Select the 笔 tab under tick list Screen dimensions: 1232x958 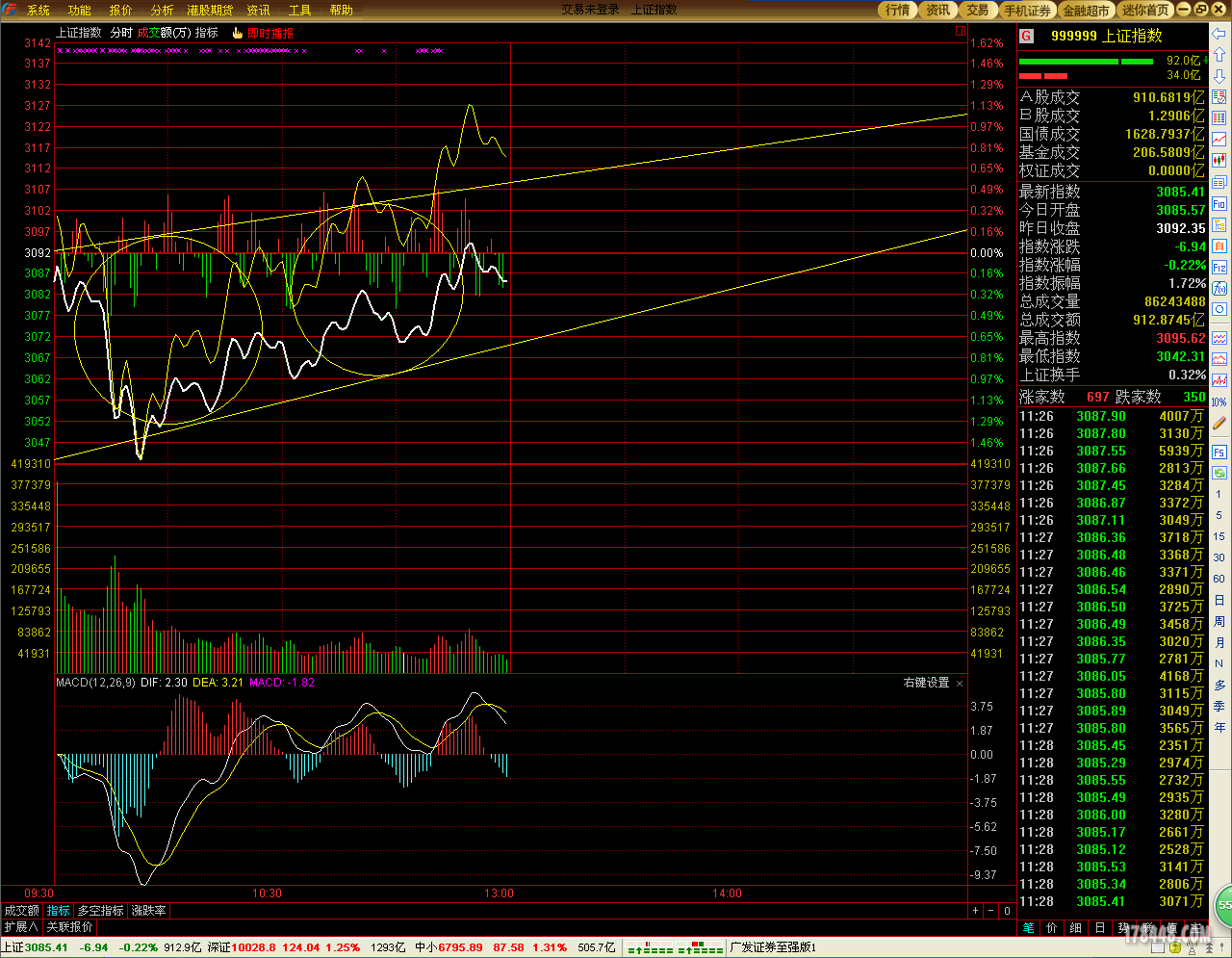(x=1028, y=928)
